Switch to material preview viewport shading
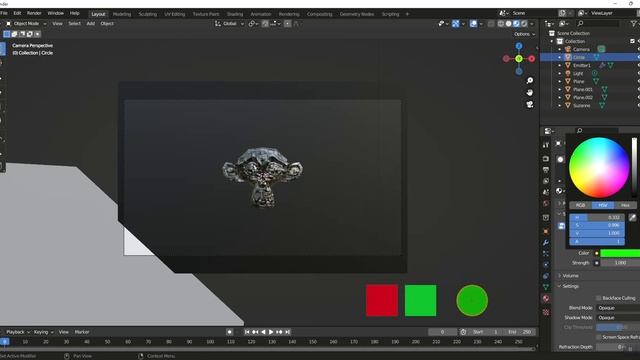The image size is (640, 360). tap(516, 24)
